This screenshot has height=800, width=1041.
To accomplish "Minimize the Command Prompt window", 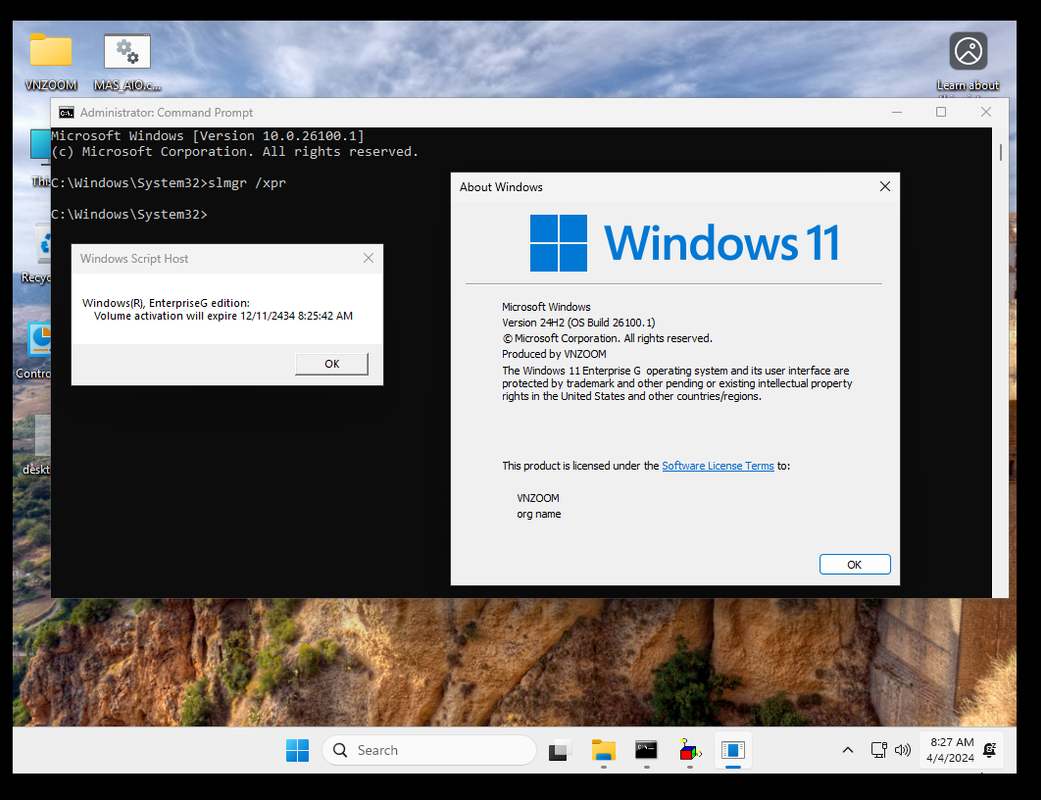I will 897,112.
